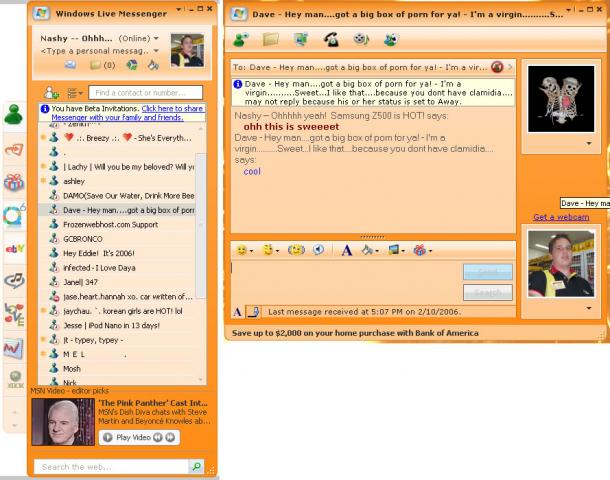Select contact 'infected - I Love Daya'
Image resolution: width=610 pixels, height=480 pixels.
coord(117,268)
